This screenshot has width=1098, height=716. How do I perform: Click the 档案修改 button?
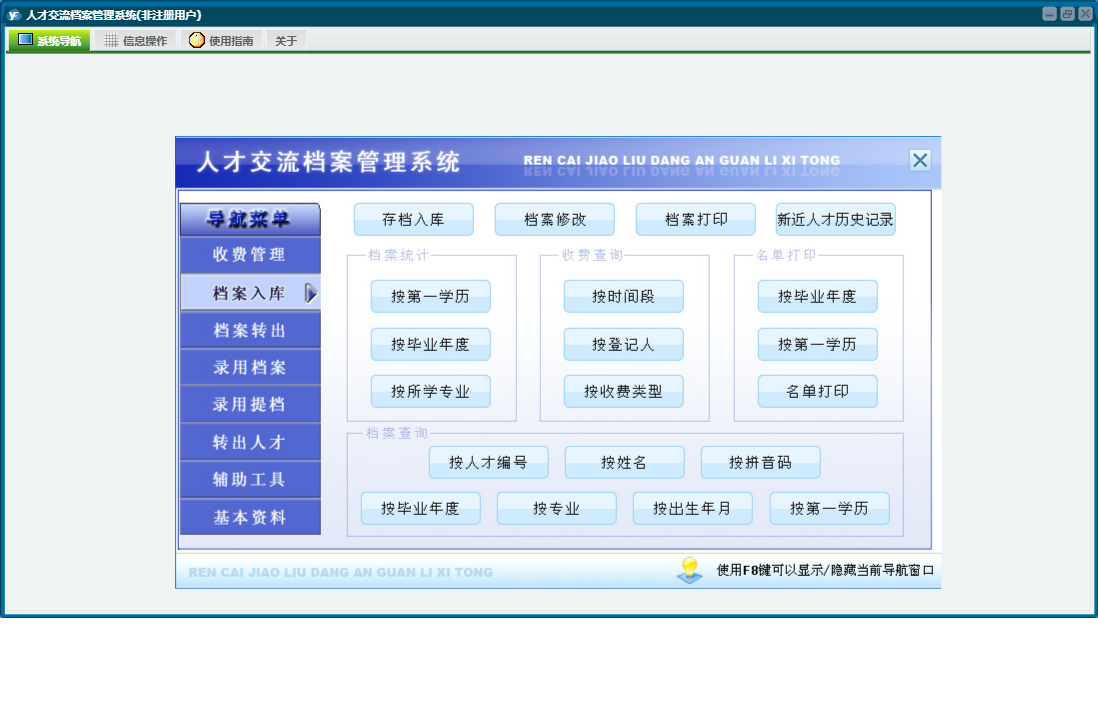pyautogui.click(x=555, y=219)
